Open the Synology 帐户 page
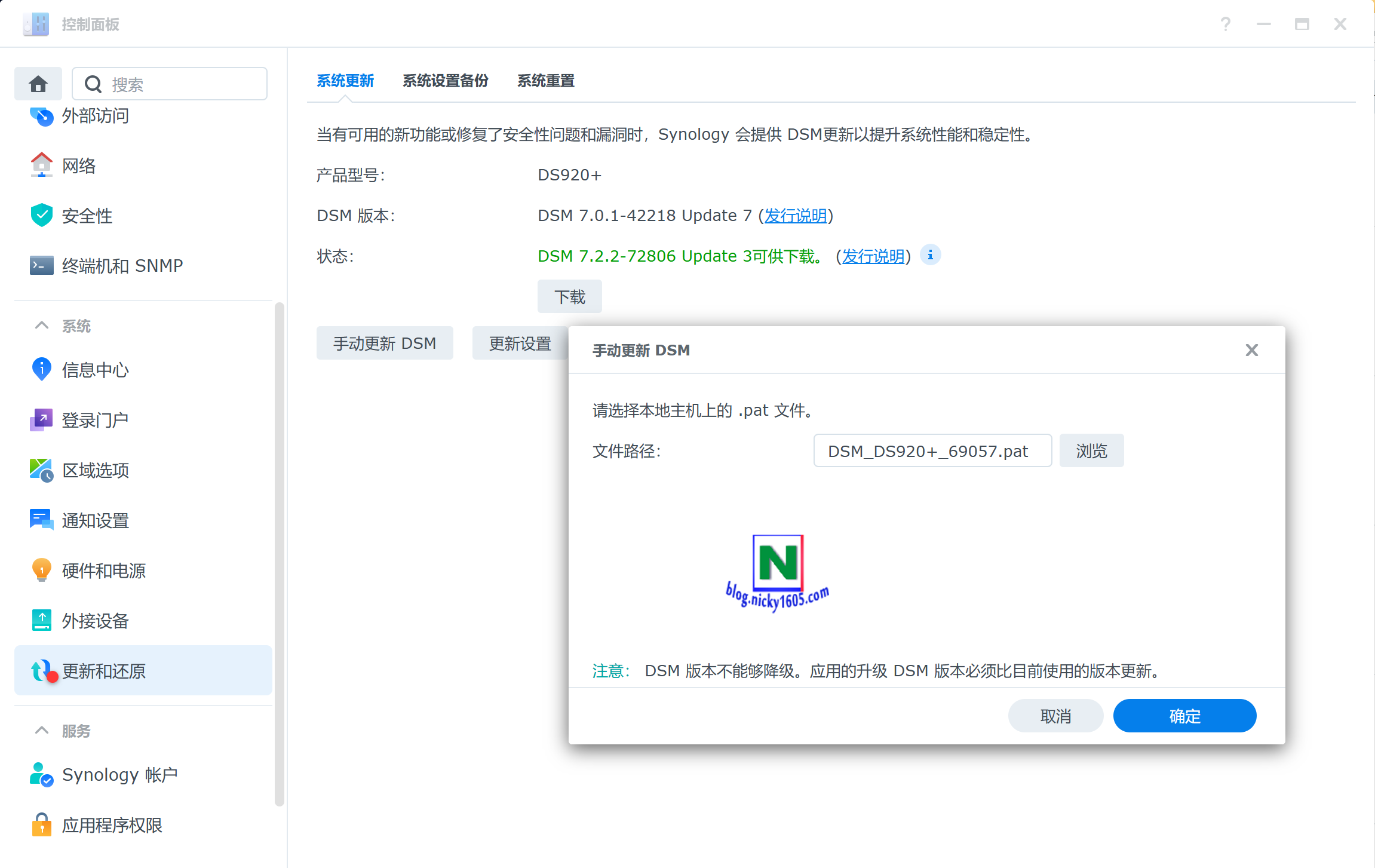 pyautogui.click(x=120, y=774)
